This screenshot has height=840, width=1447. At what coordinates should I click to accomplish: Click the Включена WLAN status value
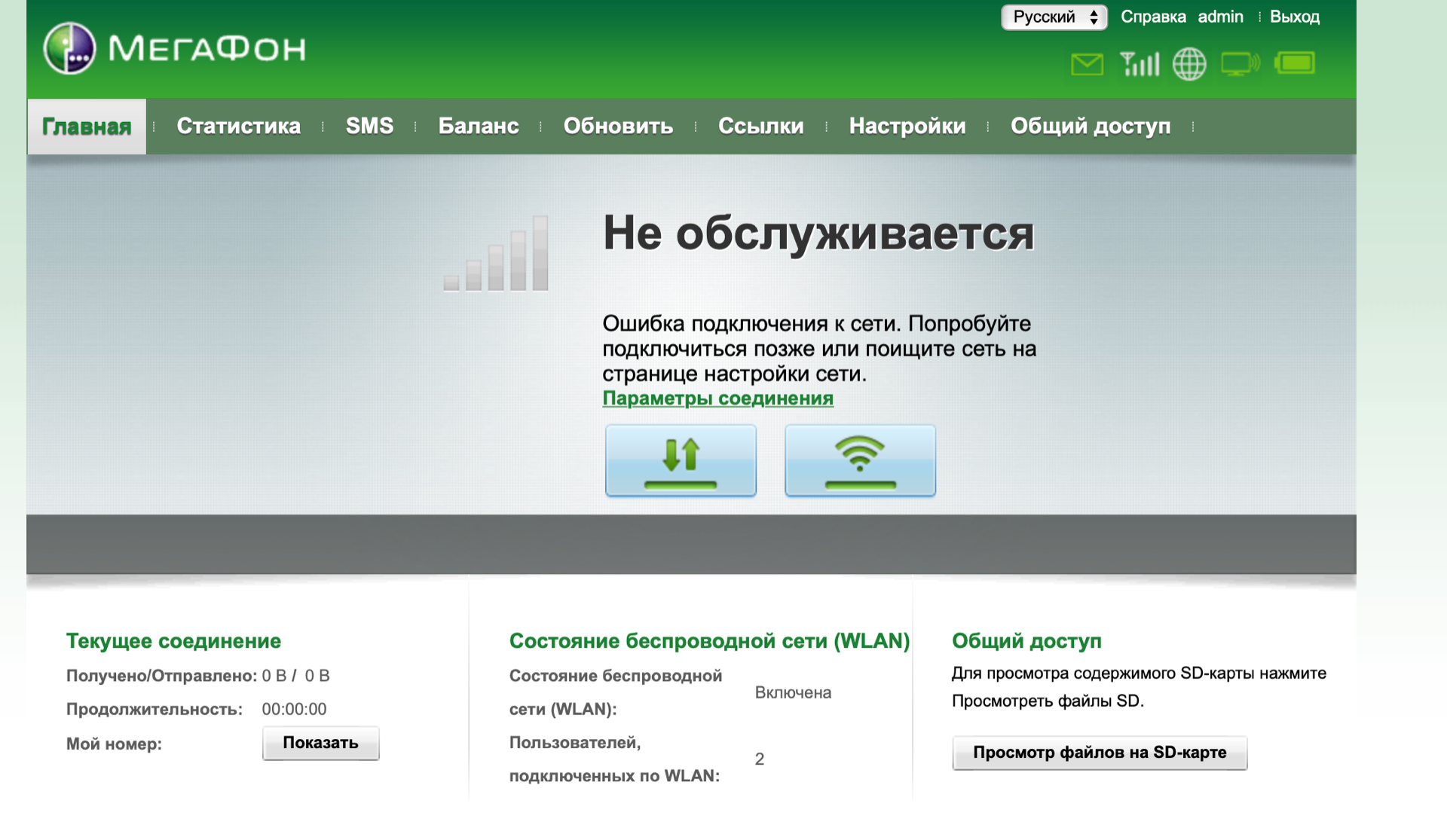click(x=793, y=692)
